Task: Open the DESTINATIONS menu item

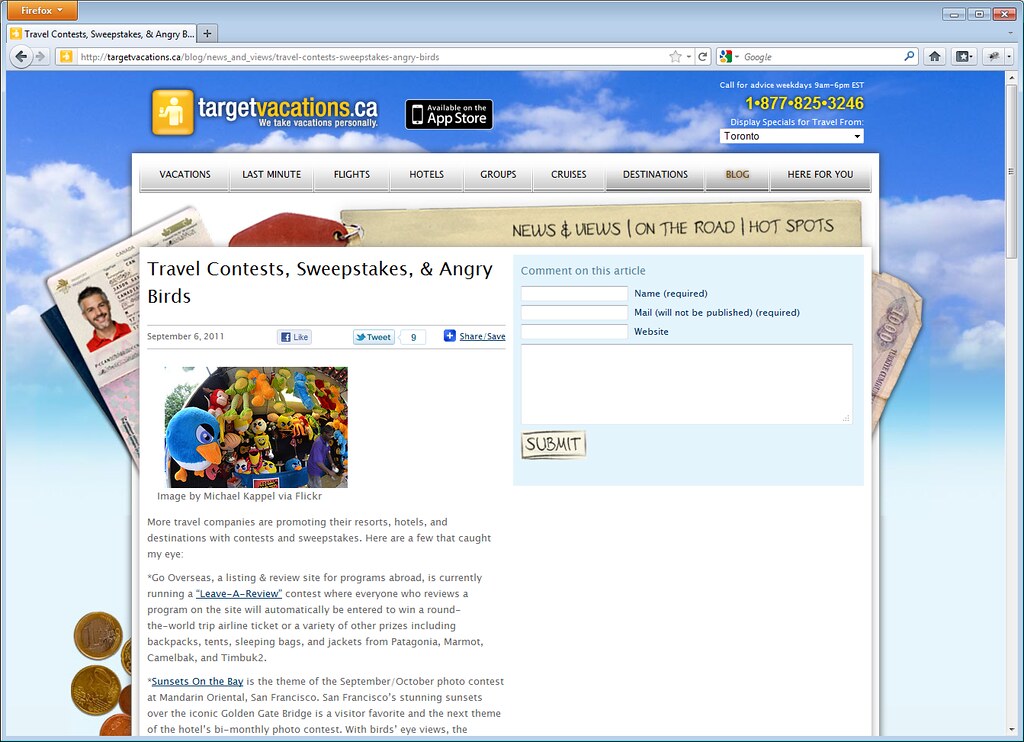Action: tap(655, 175)
